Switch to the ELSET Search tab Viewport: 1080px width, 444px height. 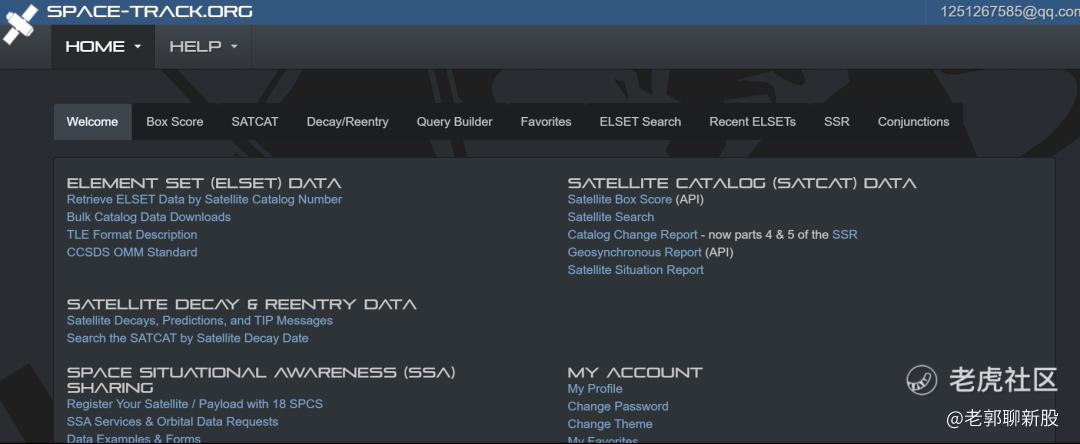click(640, 122)
